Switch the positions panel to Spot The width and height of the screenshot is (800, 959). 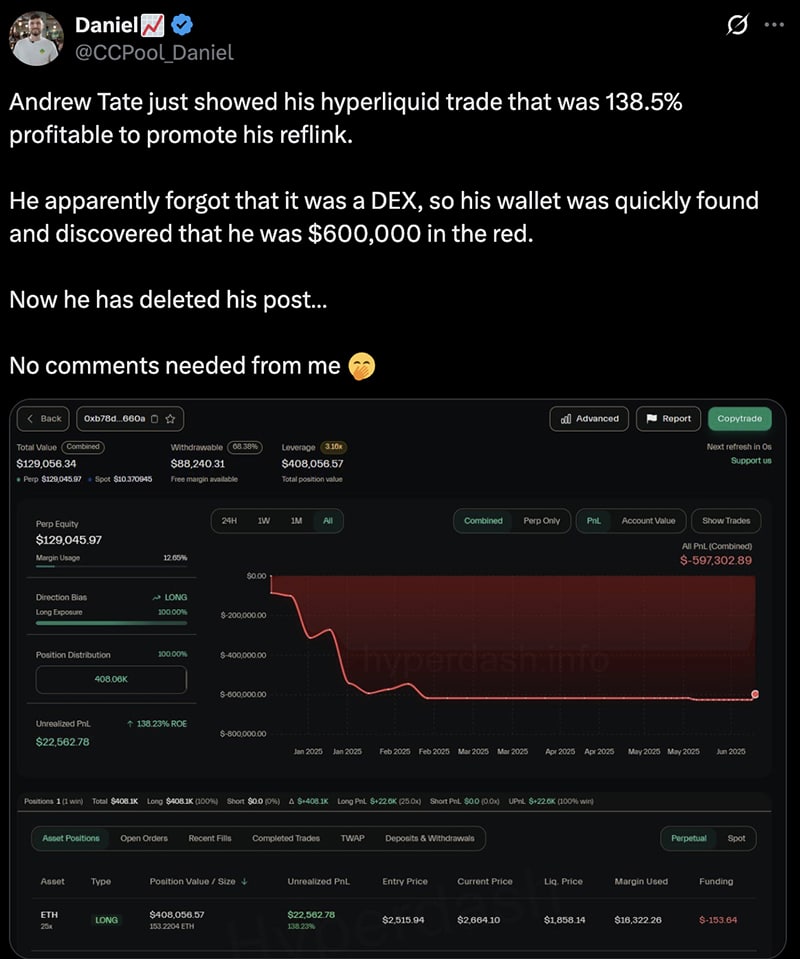(738, 839)
